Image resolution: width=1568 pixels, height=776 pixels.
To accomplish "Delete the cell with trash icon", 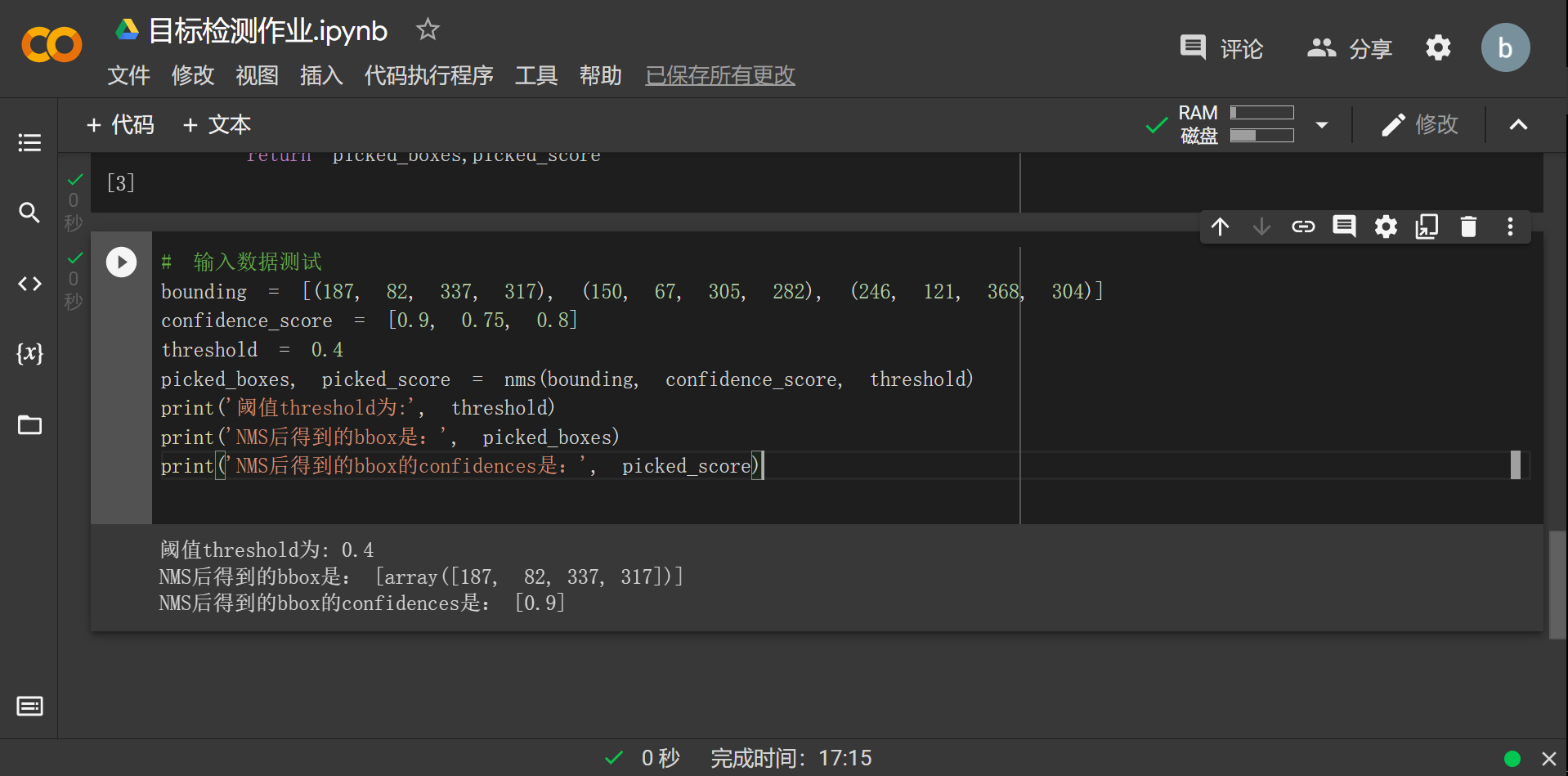I will [1468, 227].
